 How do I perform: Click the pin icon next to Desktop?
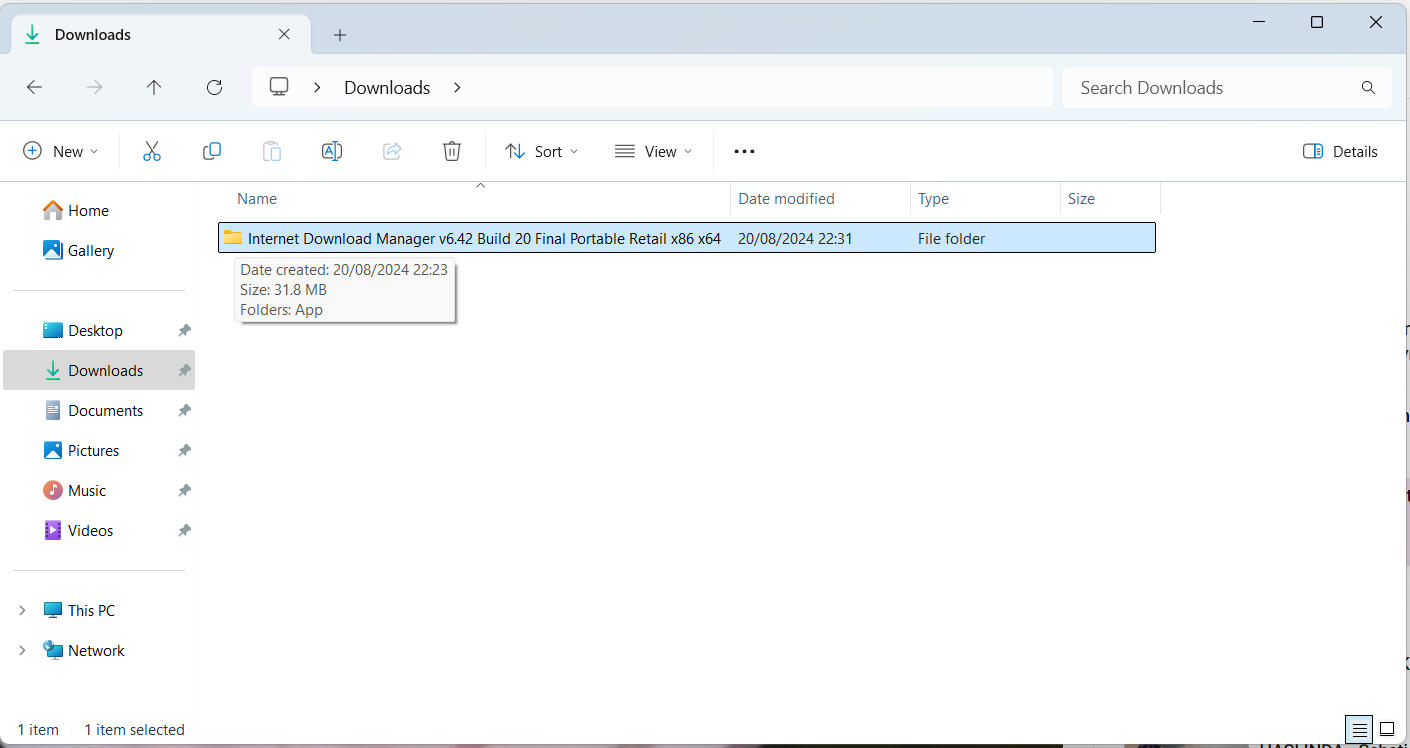tap(184, 330)
